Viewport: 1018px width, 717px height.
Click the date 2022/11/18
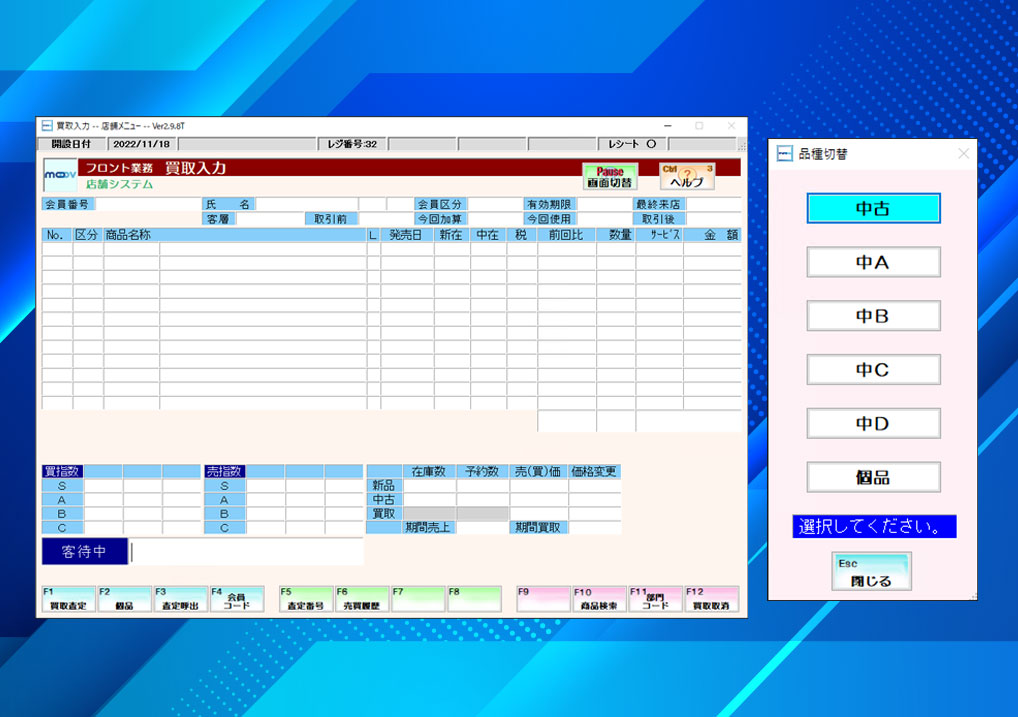[142, 144]
